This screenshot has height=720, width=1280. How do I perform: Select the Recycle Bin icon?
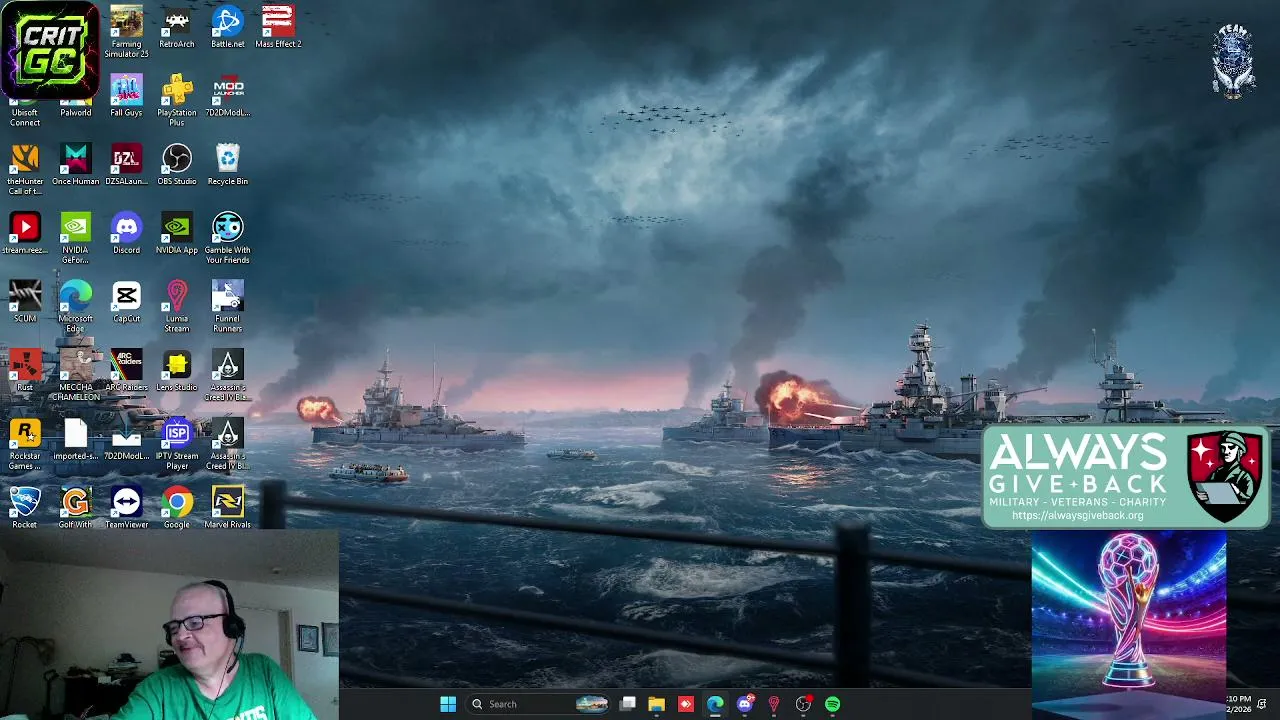coord(227,165)
